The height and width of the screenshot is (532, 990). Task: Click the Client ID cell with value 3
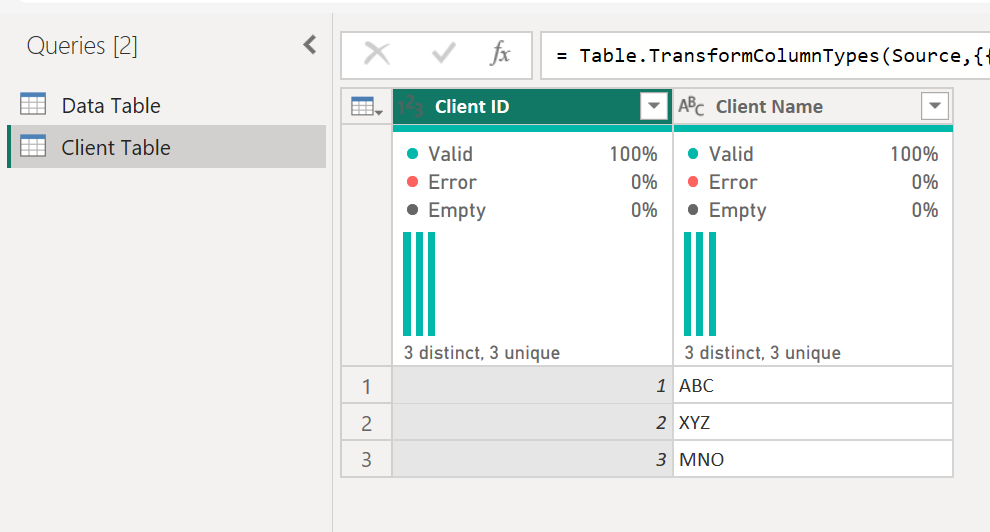click(x=532, y=459)
